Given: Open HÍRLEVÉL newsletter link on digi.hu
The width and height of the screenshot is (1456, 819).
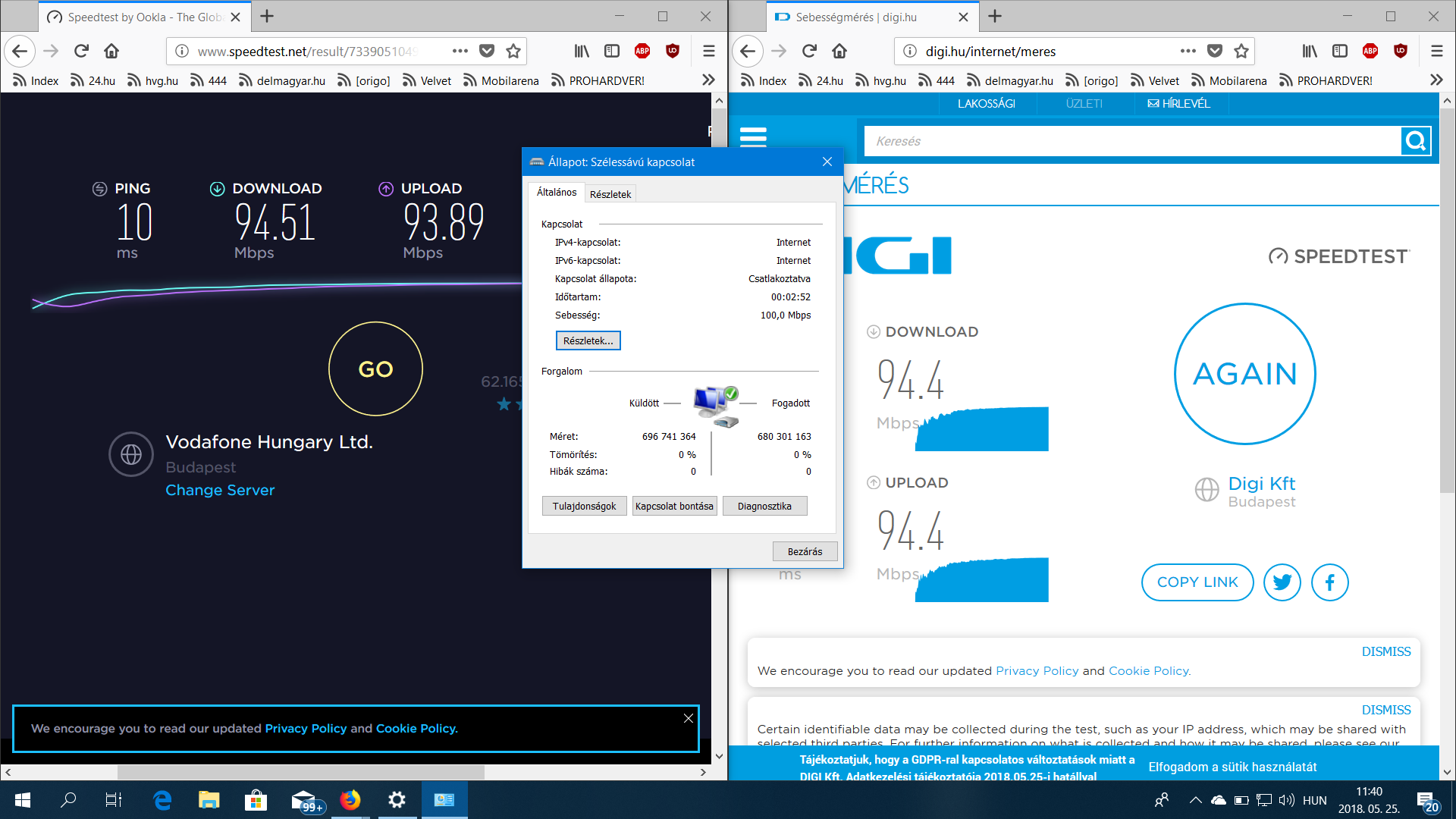Looking at the screenshot, I should pyautogui.click(x=1178, y=103).
